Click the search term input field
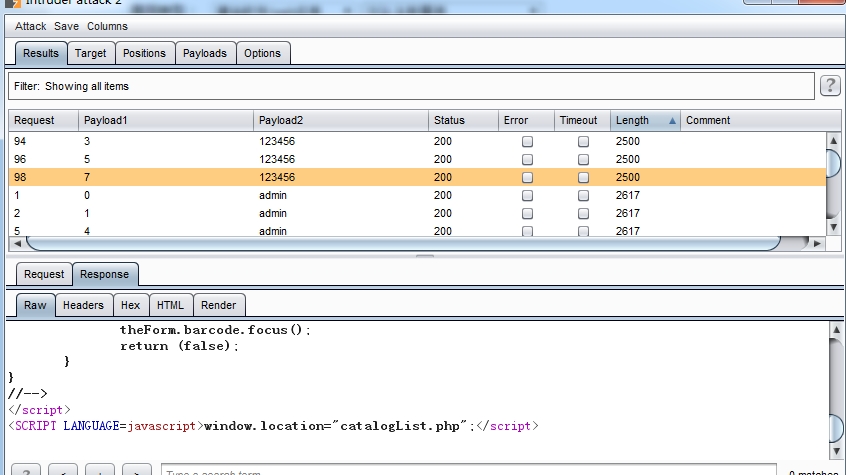Viewport: 846px width, 475px height. pyautogui.click(x=468, y=470)
